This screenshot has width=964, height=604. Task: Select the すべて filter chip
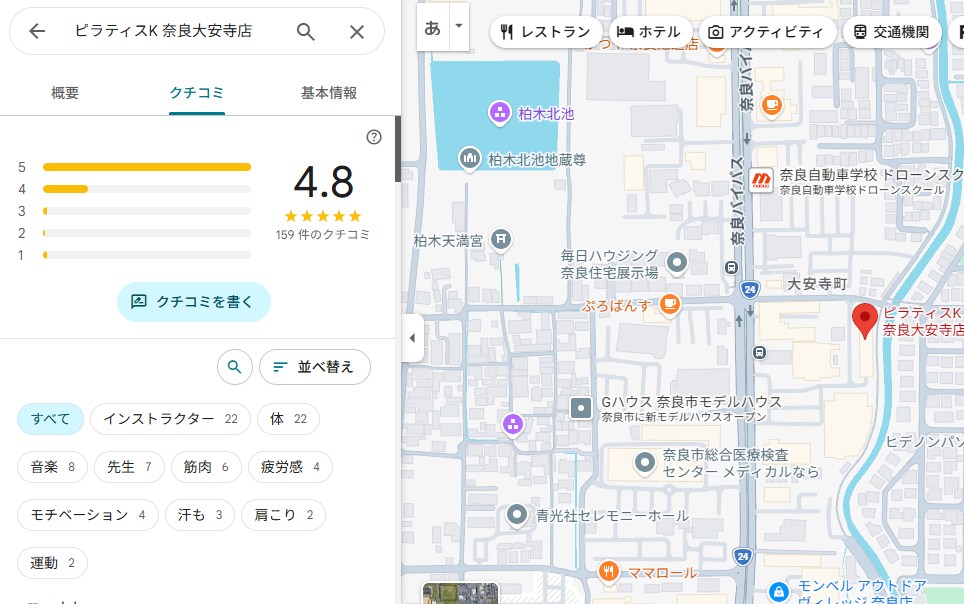coord(50,419)
